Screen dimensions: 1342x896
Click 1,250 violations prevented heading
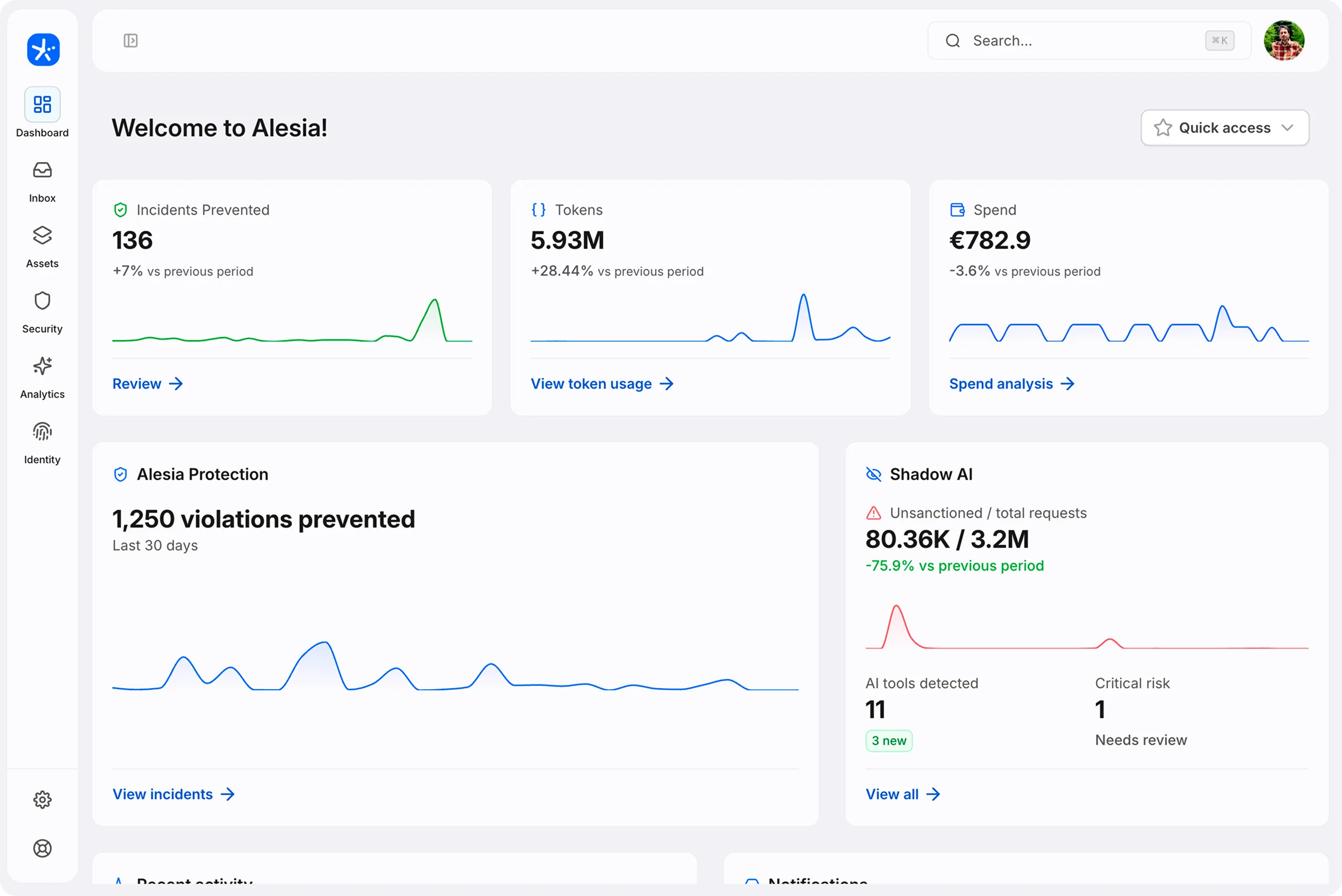[x=264, y=520]
